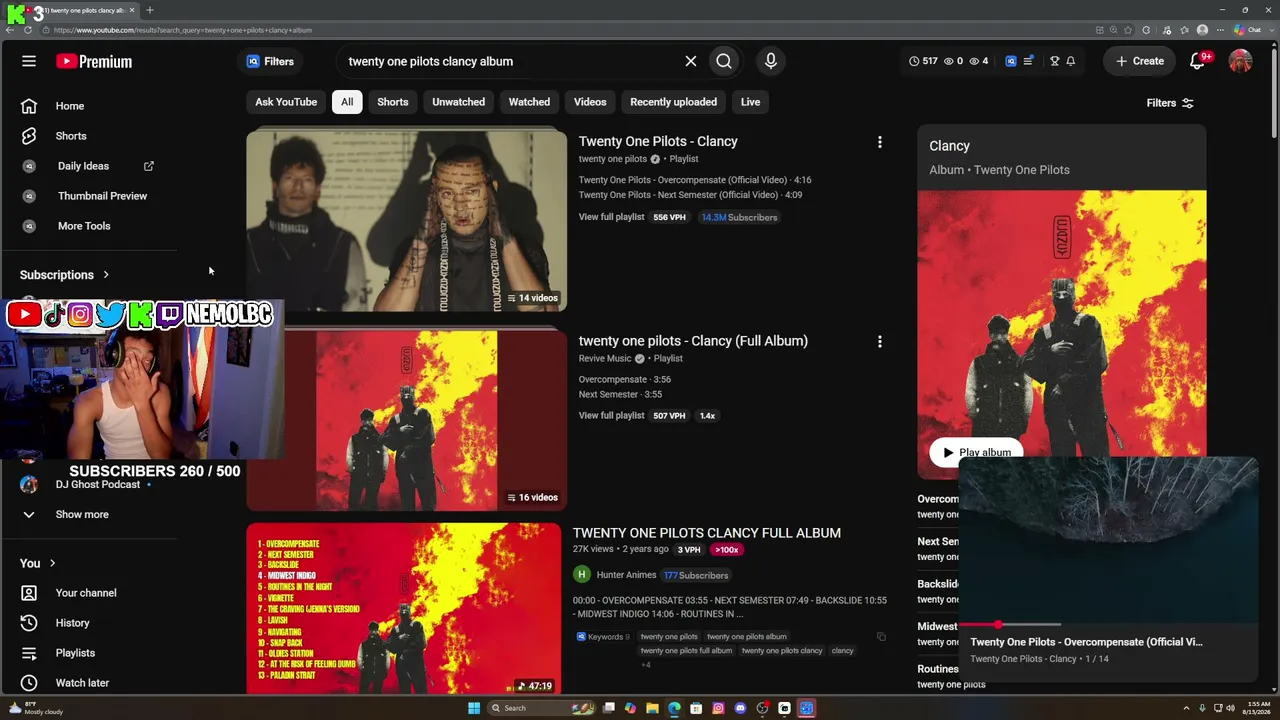Open the vidIQ Filters button beside search
This screenshot has height=720, width=1280.
point(270,61)
